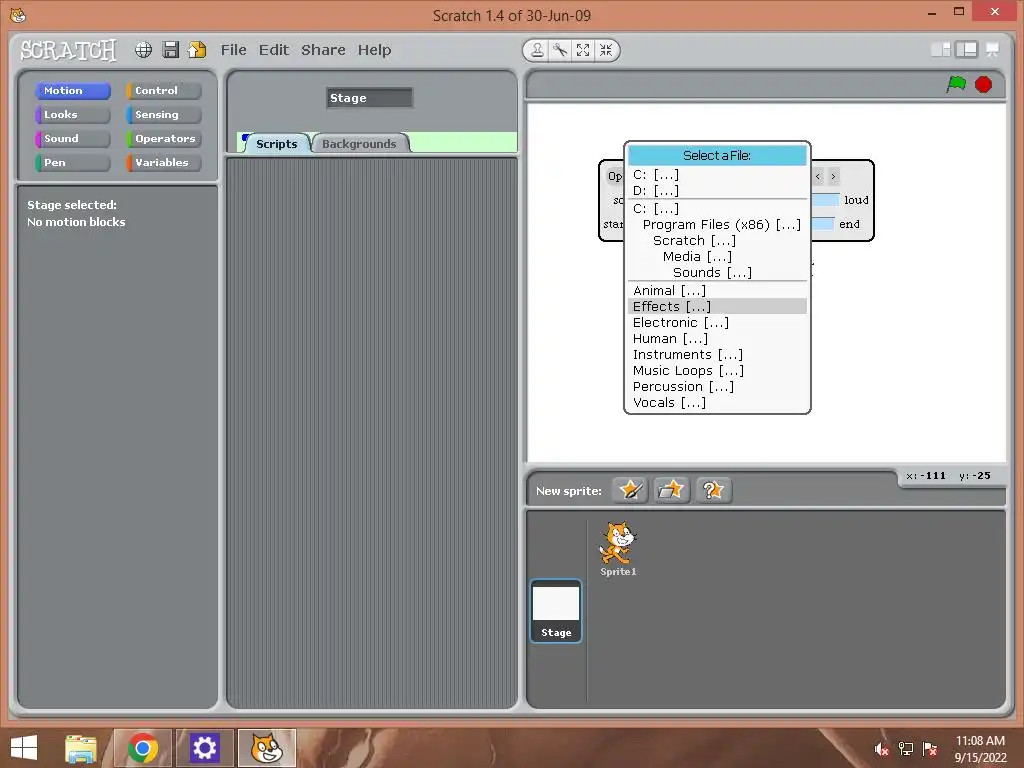This screenshot has width=1024, height=768.
Task: Switch to the Scripts tab
Action: click(276, 144)
